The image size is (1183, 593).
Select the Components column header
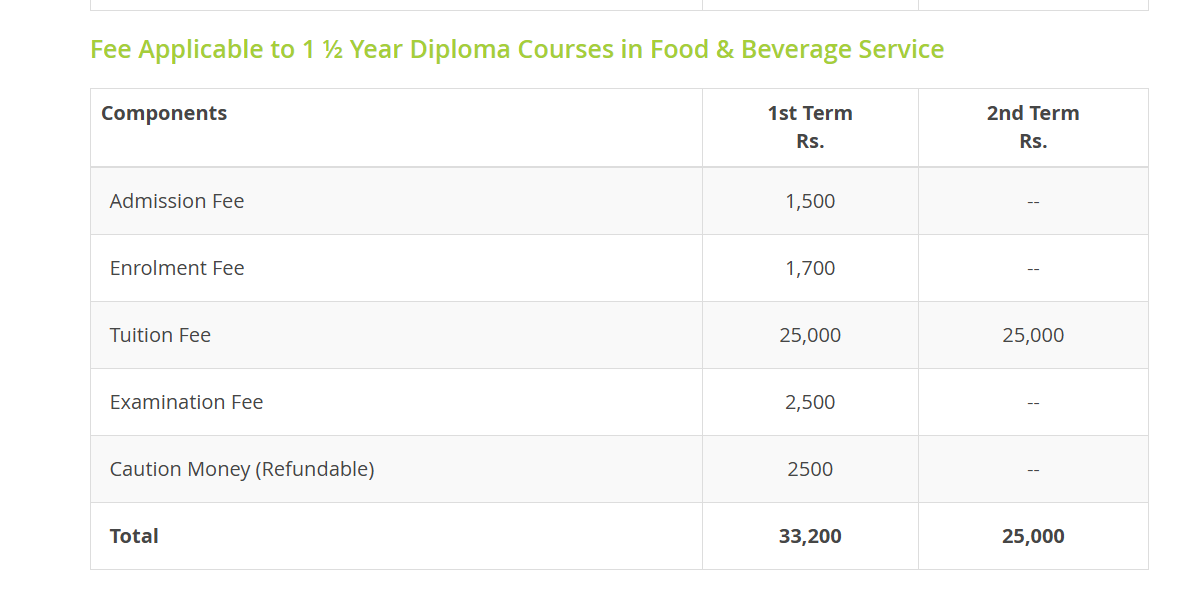click(x=164, y=113)
